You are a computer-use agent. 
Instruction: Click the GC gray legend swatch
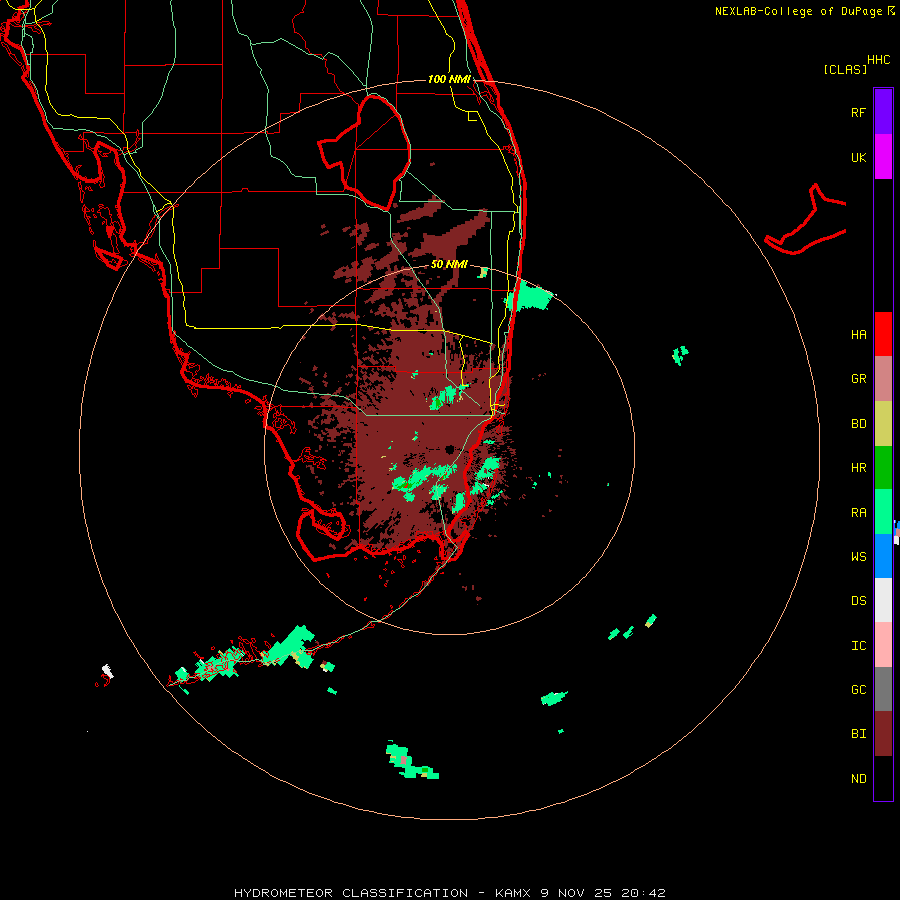(883, 689)
